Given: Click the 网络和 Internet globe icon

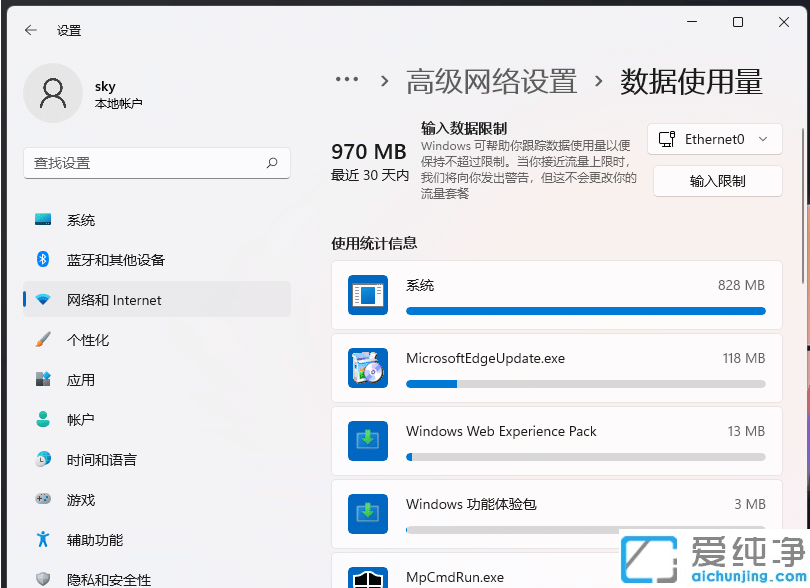Looking at the screenshot, I should pos(41,300).
